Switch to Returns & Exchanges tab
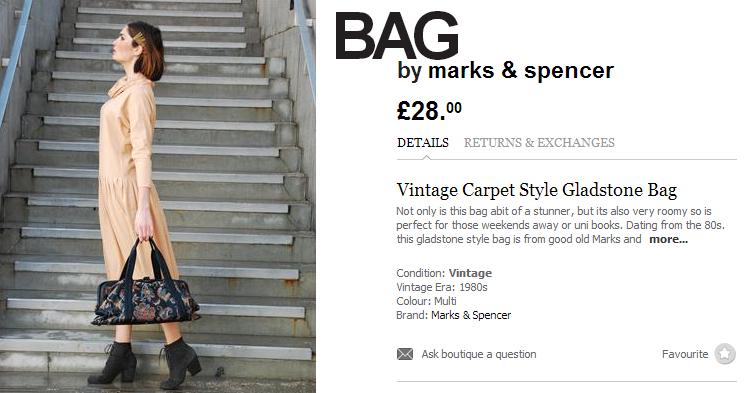750x393 pixels. [539, 142]
